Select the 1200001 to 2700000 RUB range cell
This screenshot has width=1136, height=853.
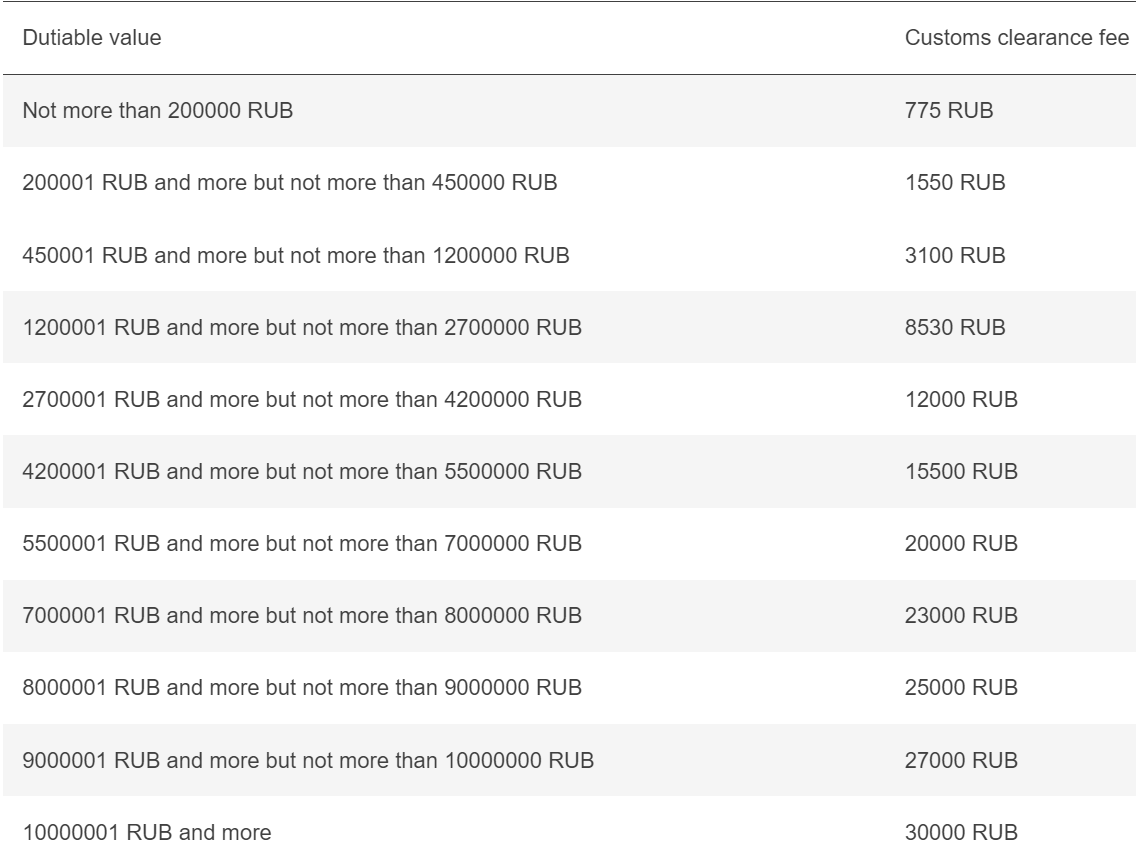pyautogui.click(x=299, y=327)
